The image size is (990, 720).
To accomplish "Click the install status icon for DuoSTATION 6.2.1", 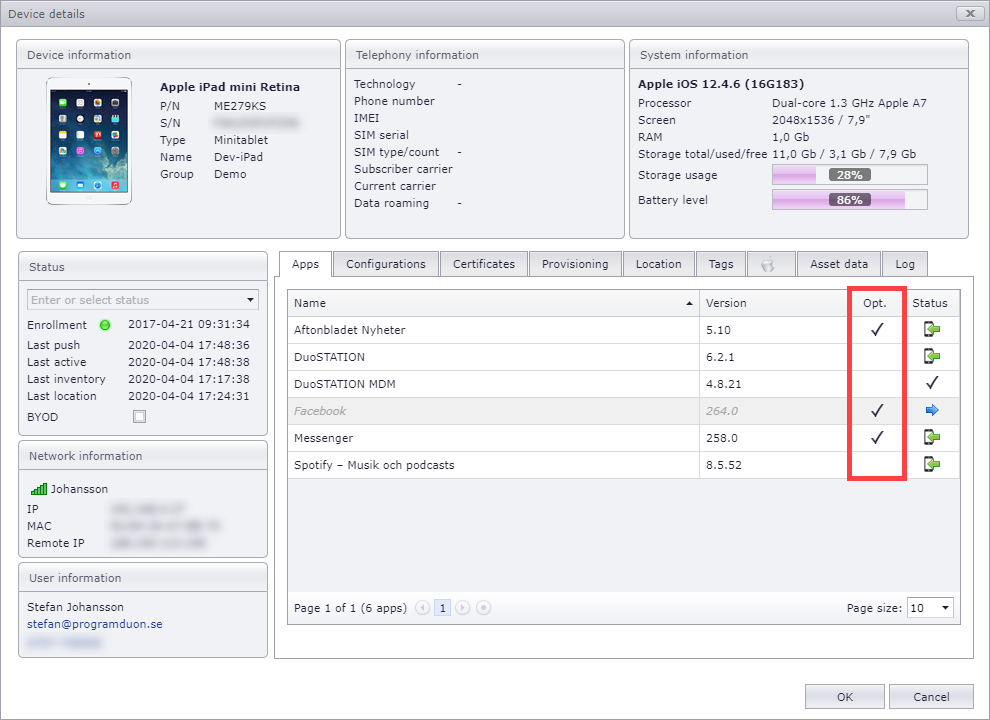I will [x=932, y=356].
